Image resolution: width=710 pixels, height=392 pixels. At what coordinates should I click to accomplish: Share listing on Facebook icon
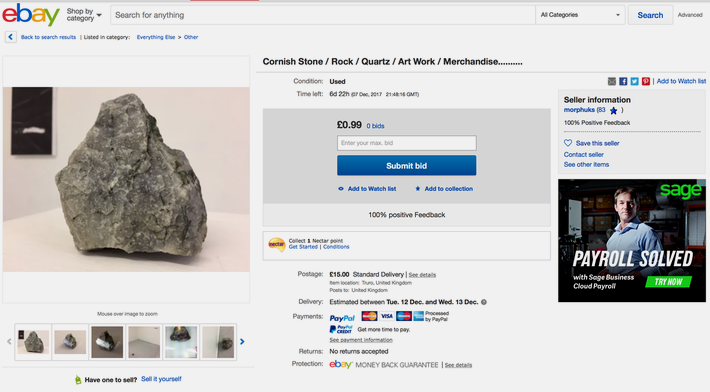[x=623, y=81]
